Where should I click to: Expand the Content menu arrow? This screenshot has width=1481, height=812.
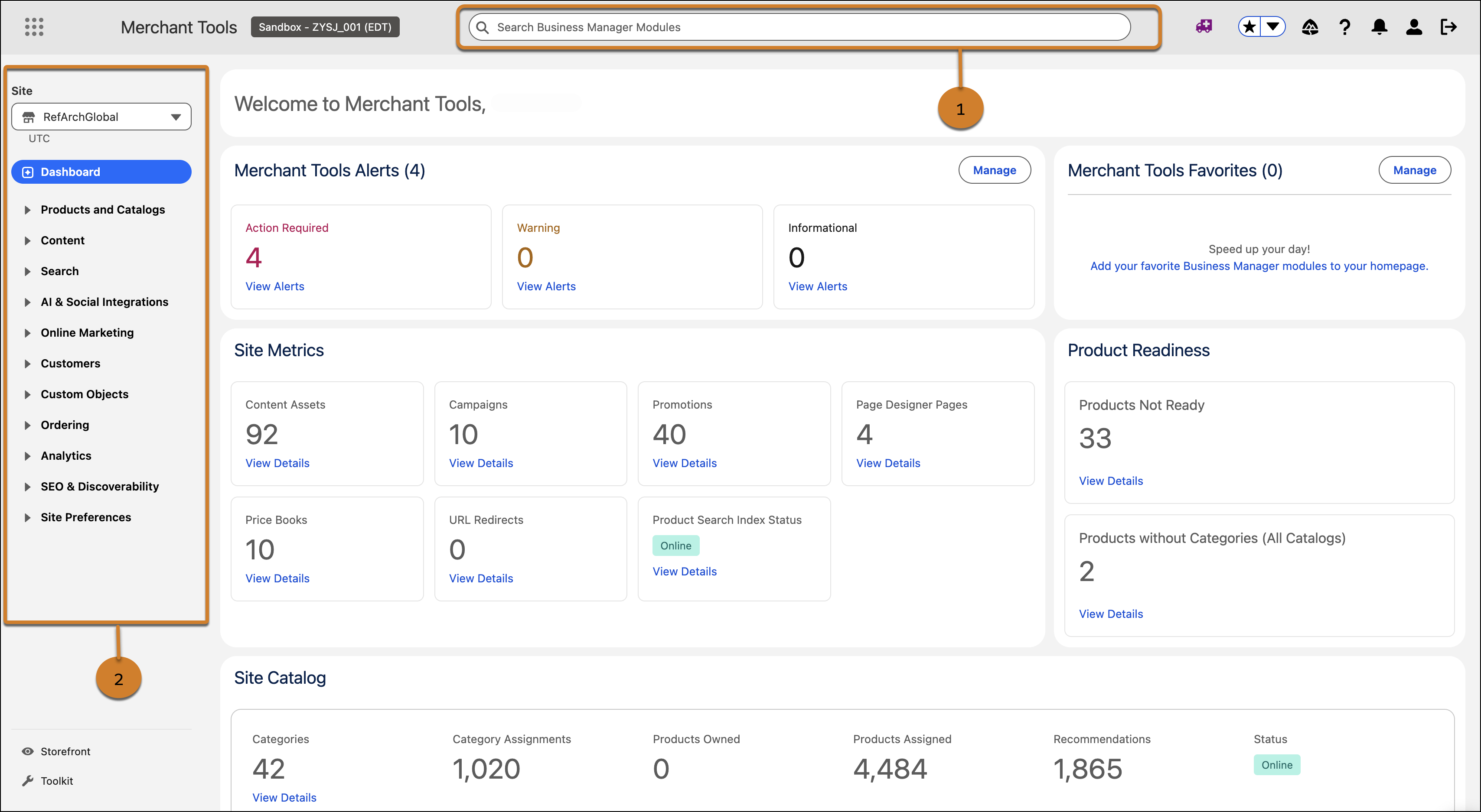(x=27, y=241)
